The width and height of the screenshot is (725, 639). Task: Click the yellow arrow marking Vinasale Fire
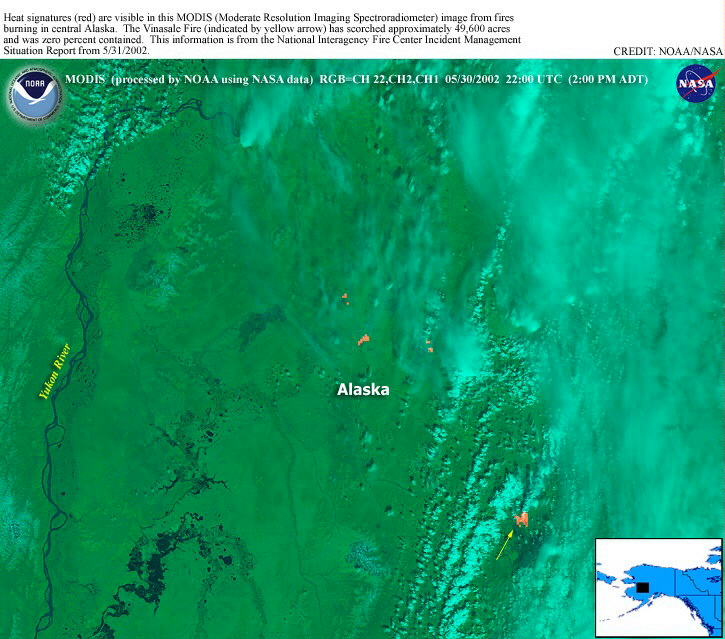(505, 545)
